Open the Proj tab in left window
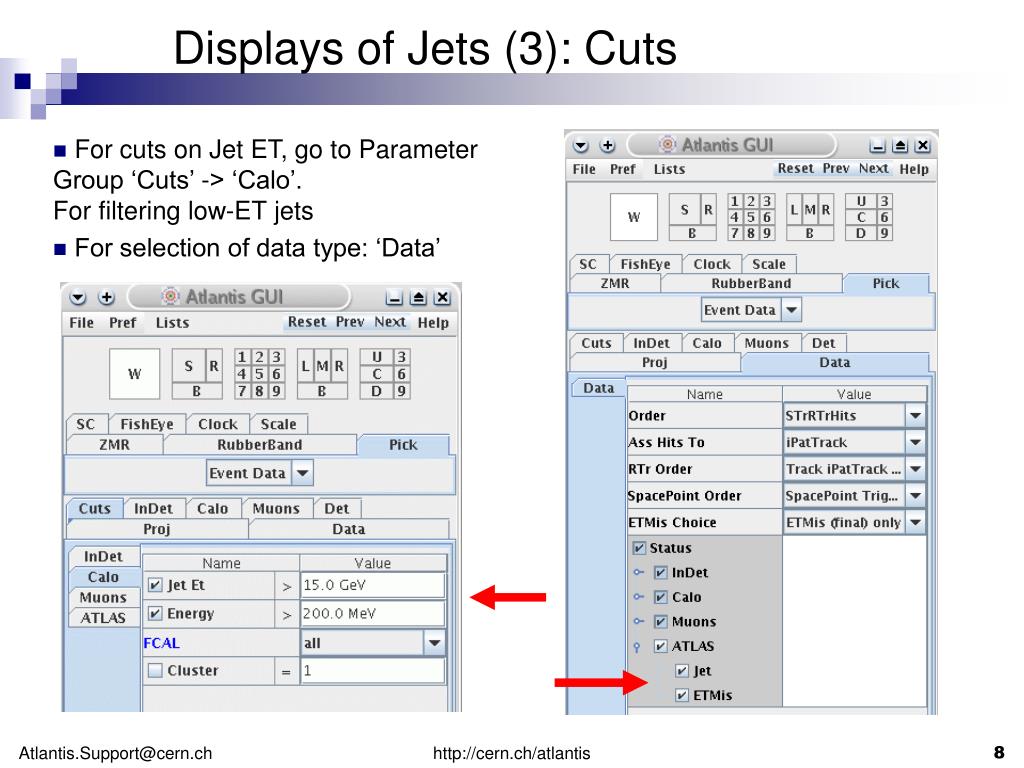 (157, 529)
